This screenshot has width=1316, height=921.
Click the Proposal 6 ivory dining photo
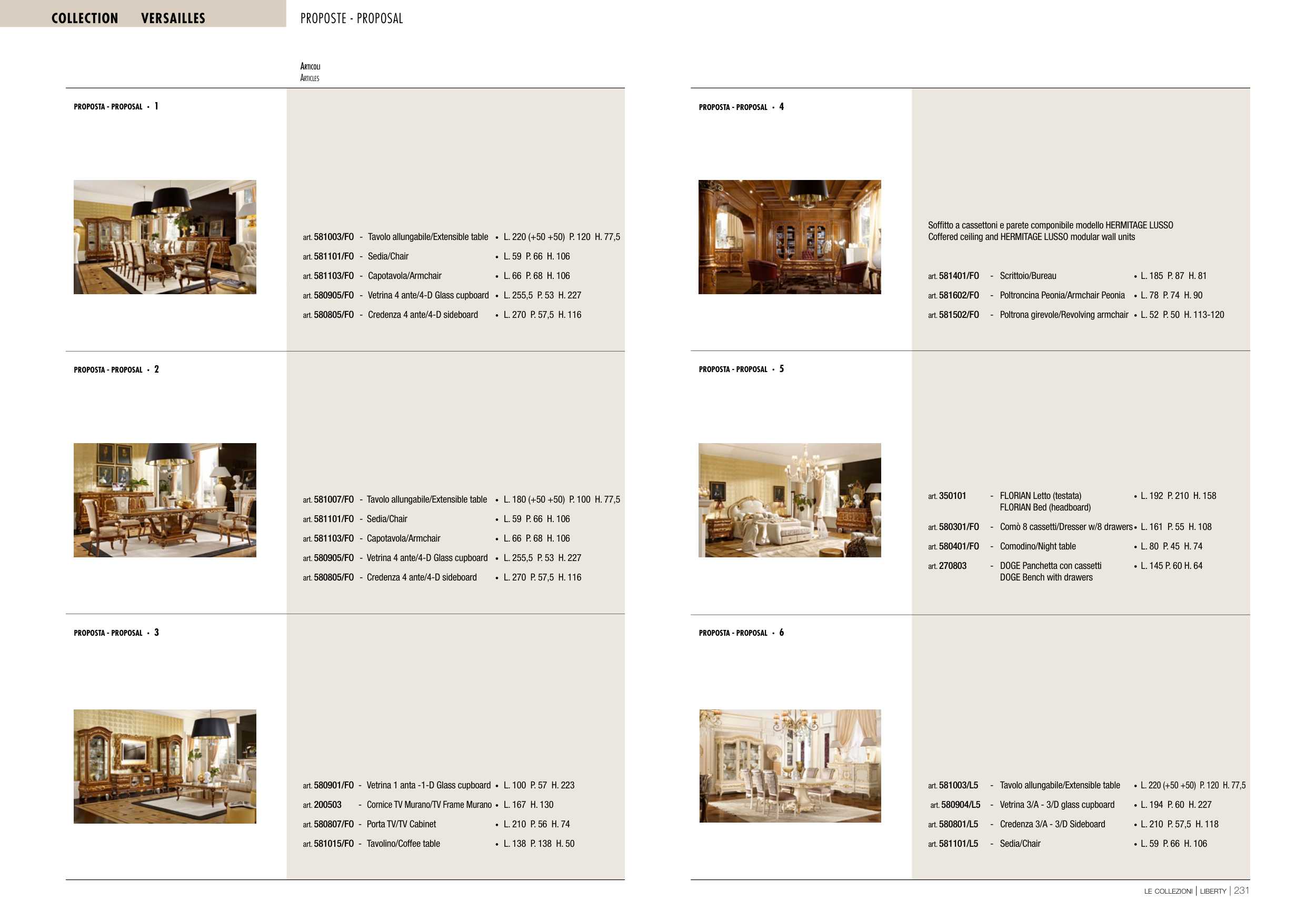789,766
